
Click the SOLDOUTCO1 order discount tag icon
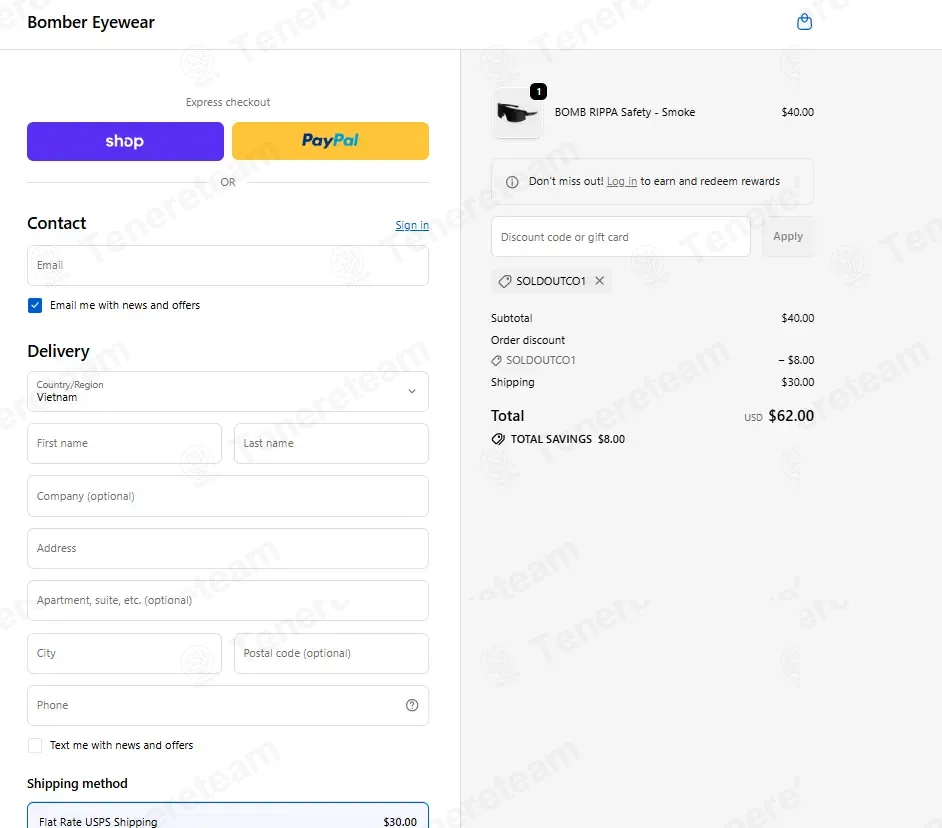click(496, 361)
